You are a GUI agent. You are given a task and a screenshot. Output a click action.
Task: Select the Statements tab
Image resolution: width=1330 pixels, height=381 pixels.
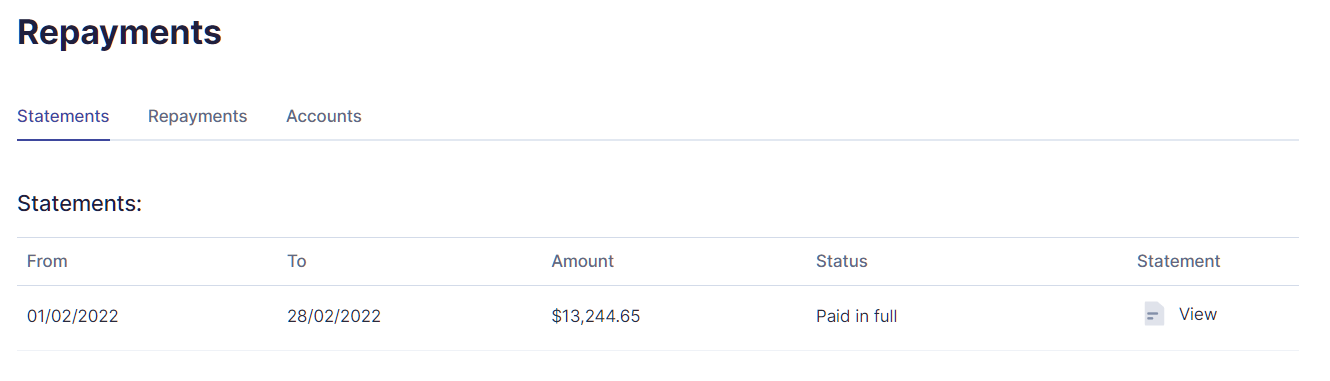63,116
